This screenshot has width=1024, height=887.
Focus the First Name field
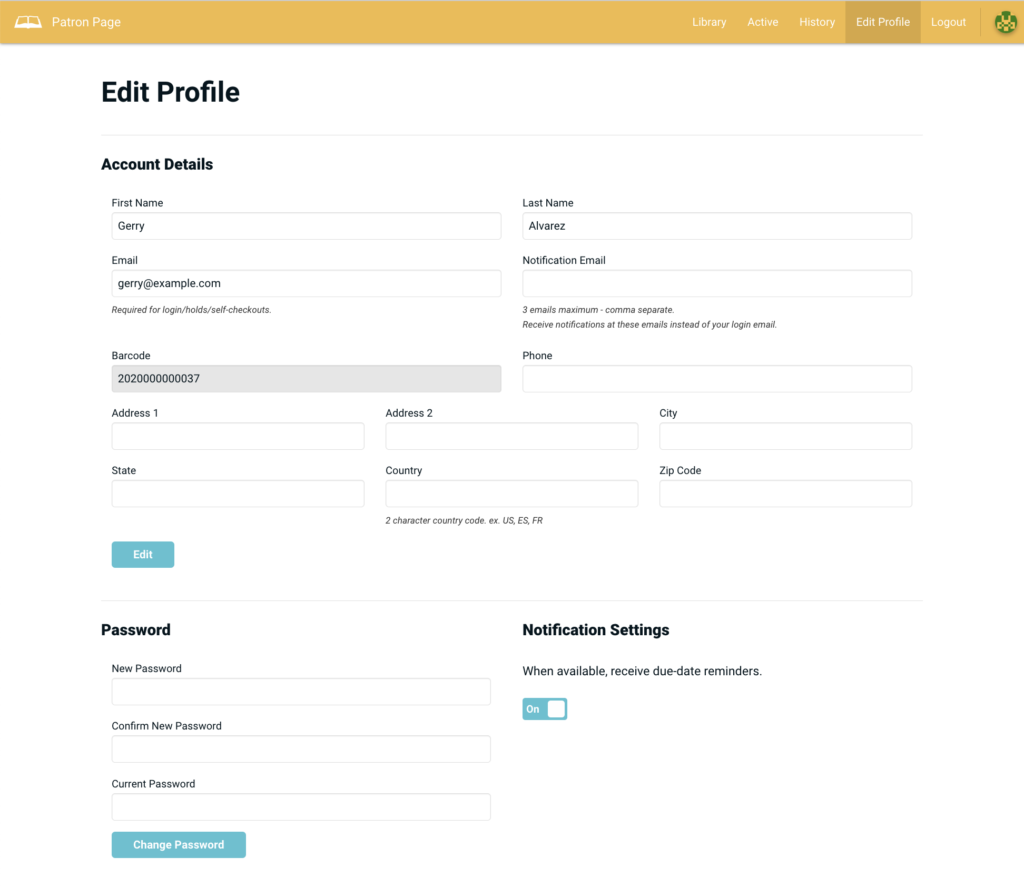point(306,226)
